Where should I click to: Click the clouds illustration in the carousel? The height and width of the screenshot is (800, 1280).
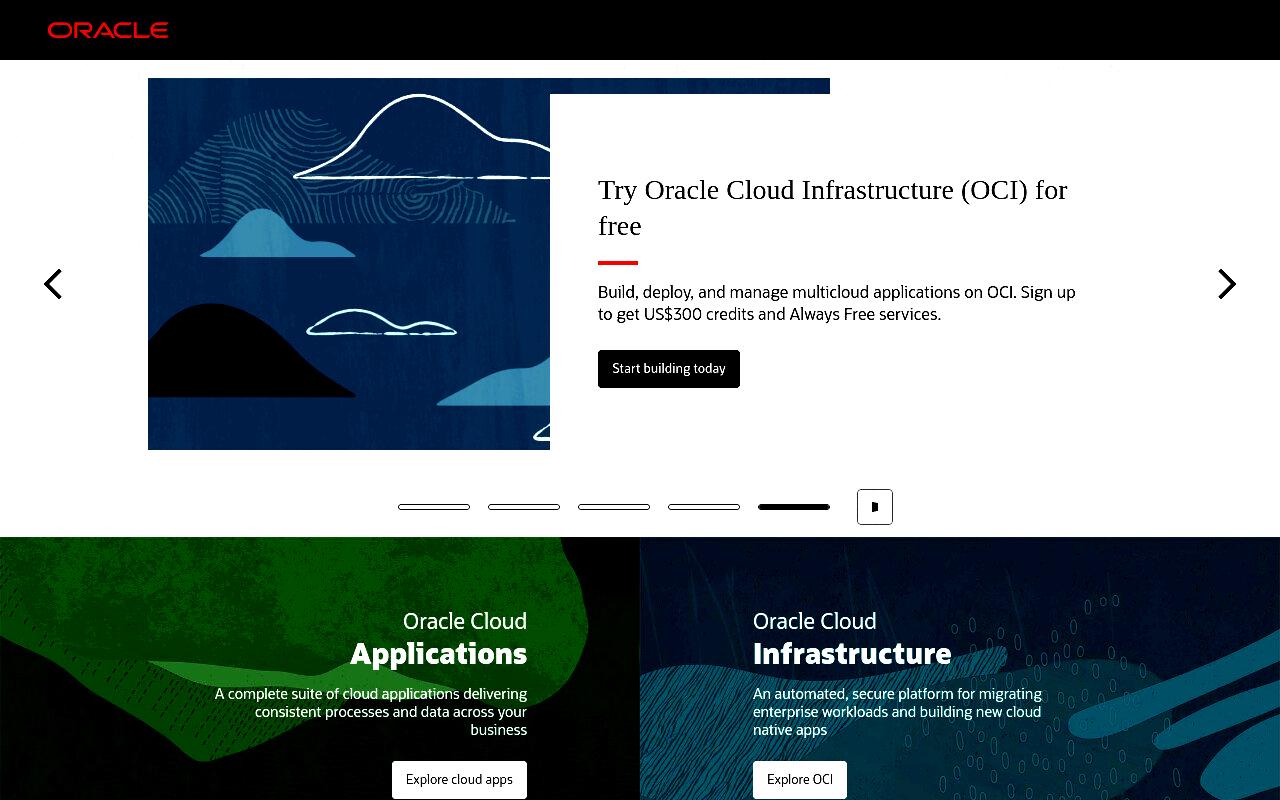tap(349, 264)
